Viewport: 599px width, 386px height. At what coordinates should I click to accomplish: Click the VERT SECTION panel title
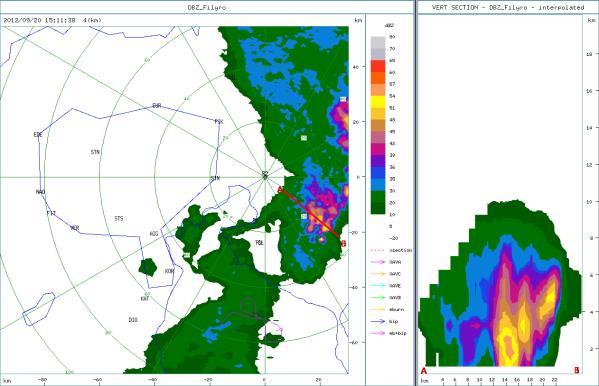tap(508, 7)
